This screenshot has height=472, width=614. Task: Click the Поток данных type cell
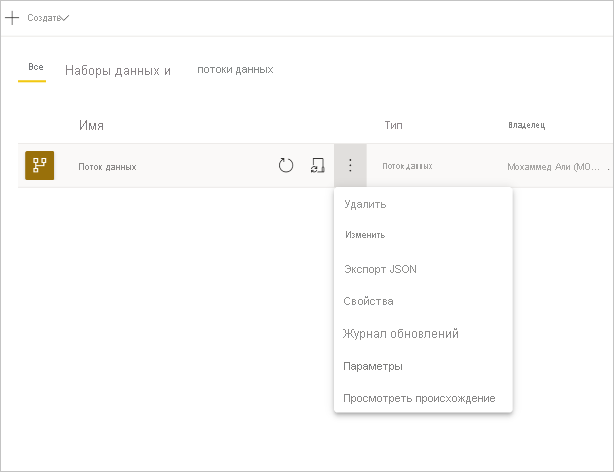(407, 166)
